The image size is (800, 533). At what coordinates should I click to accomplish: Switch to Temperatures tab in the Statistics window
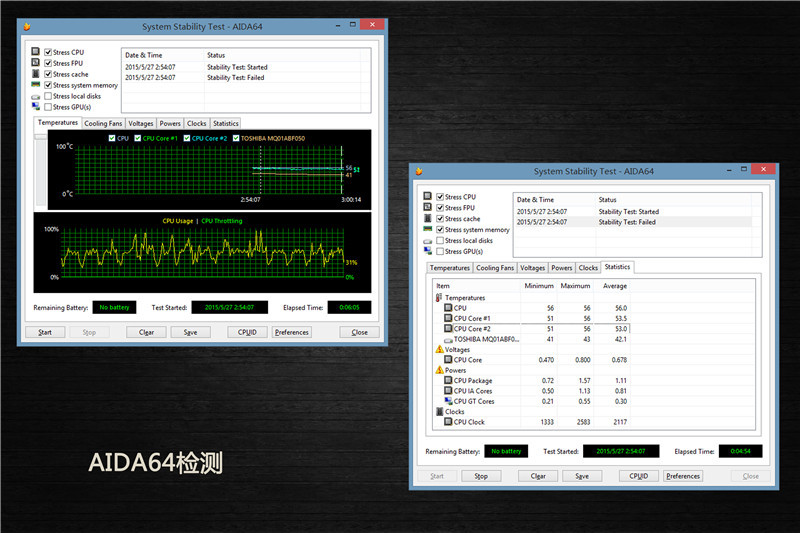[450, 268]
